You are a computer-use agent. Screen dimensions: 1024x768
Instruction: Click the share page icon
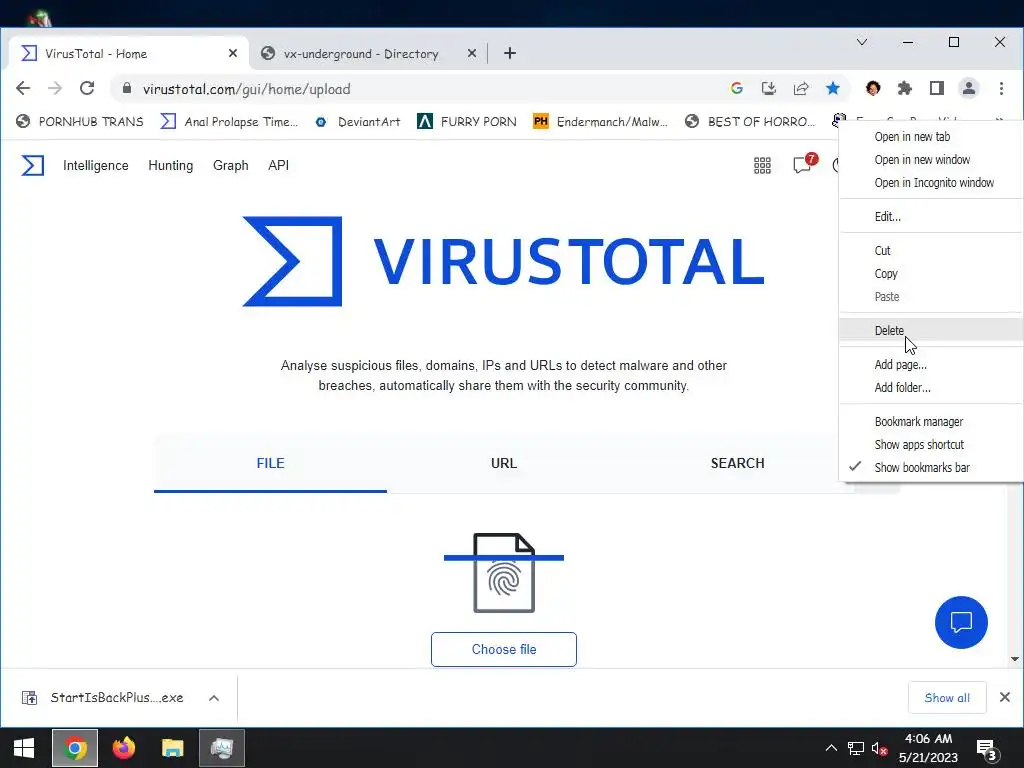pyautogui.click(x=801, y=88)
